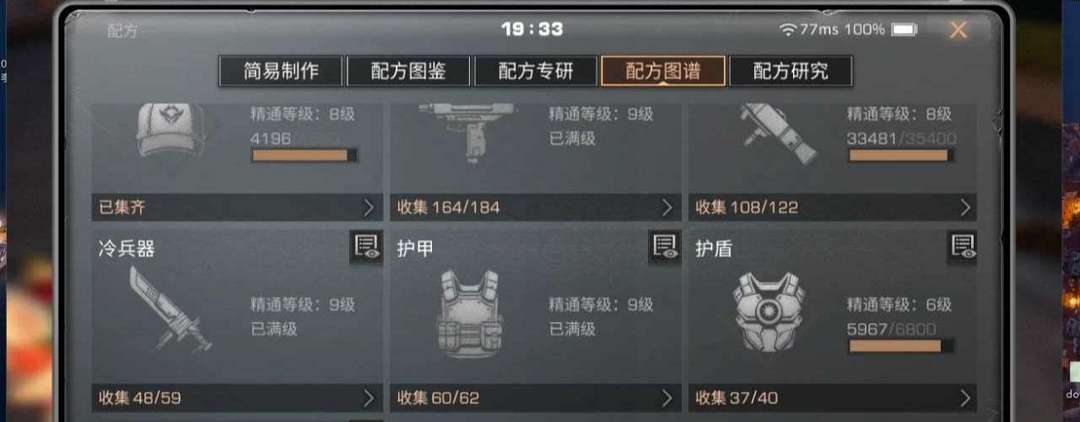Switch to the 配方研究 tab
Viewport: 1080px width, 422px height.
pos(791,71)
